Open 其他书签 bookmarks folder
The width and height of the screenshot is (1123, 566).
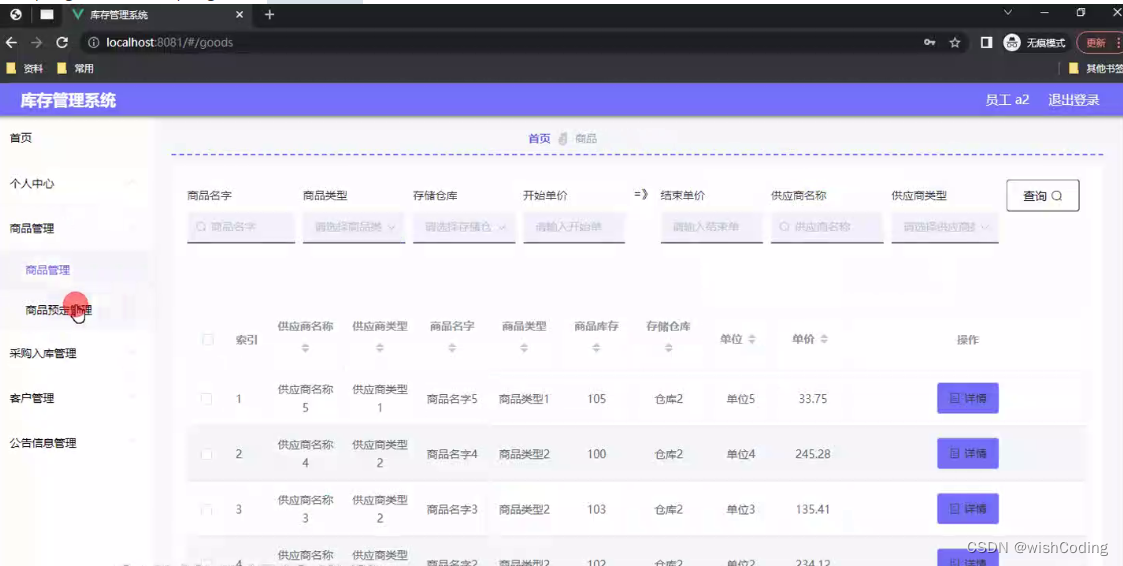click(x=1096, y=68)
